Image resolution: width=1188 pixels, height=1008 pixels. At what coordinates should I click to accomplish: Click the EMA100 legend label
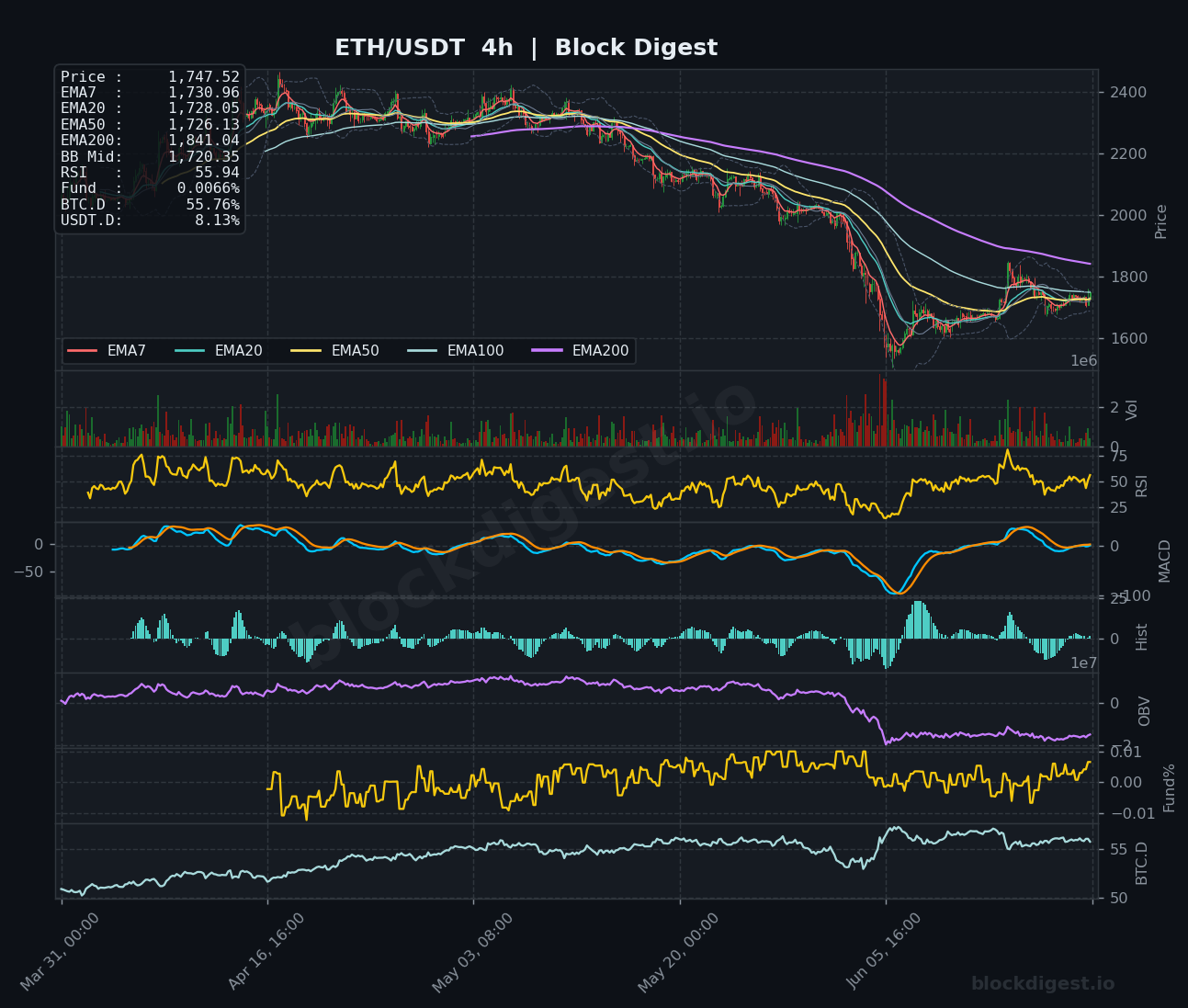click(x=475, y=351)
